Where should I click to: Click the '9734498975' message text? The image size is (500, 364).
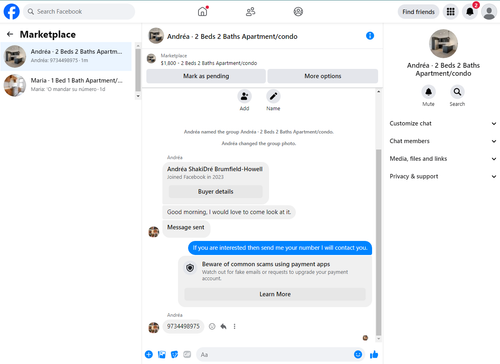(x=183, y=326)
